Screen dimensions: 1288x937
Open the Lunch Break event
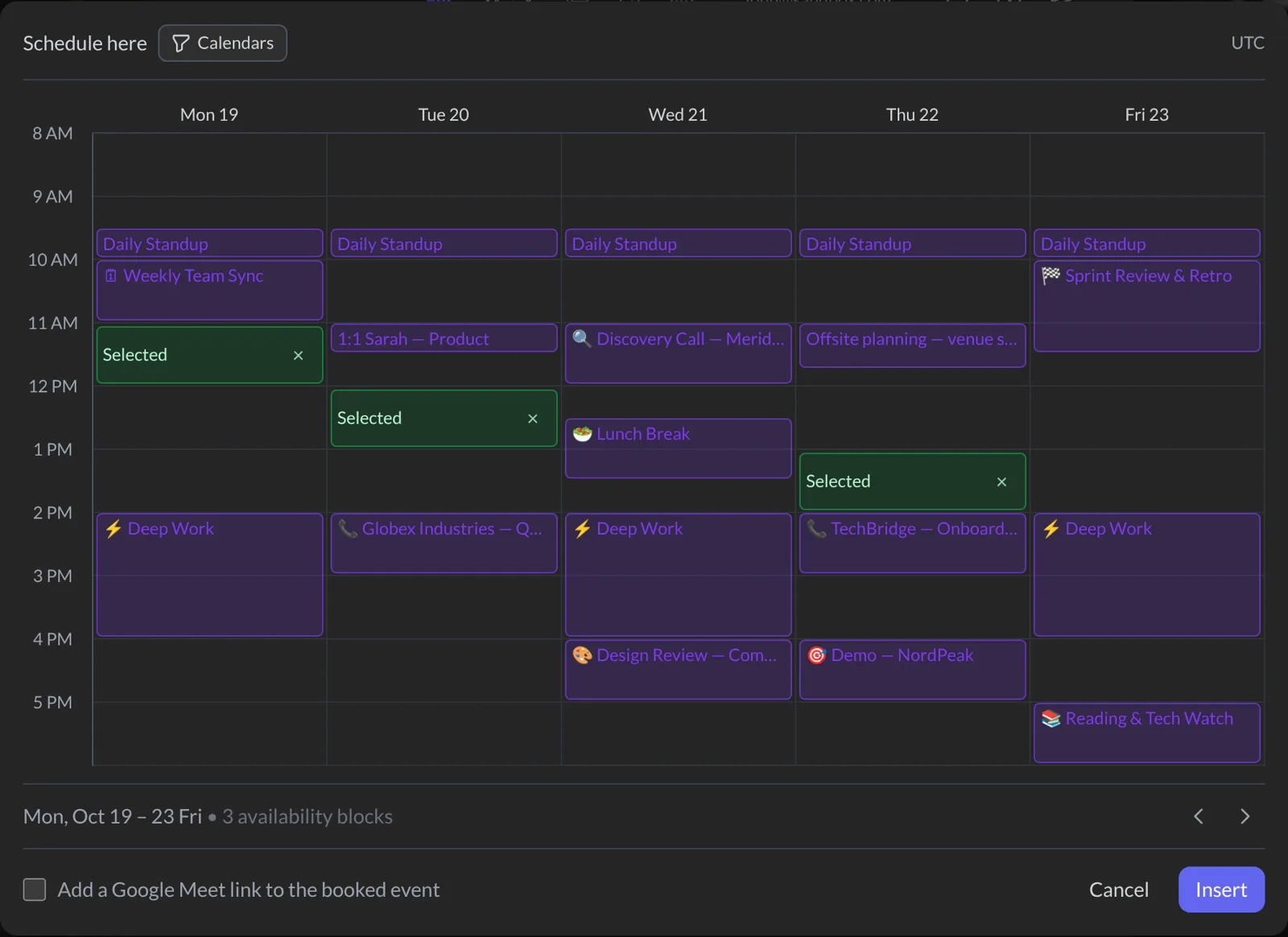pos(678,448)
